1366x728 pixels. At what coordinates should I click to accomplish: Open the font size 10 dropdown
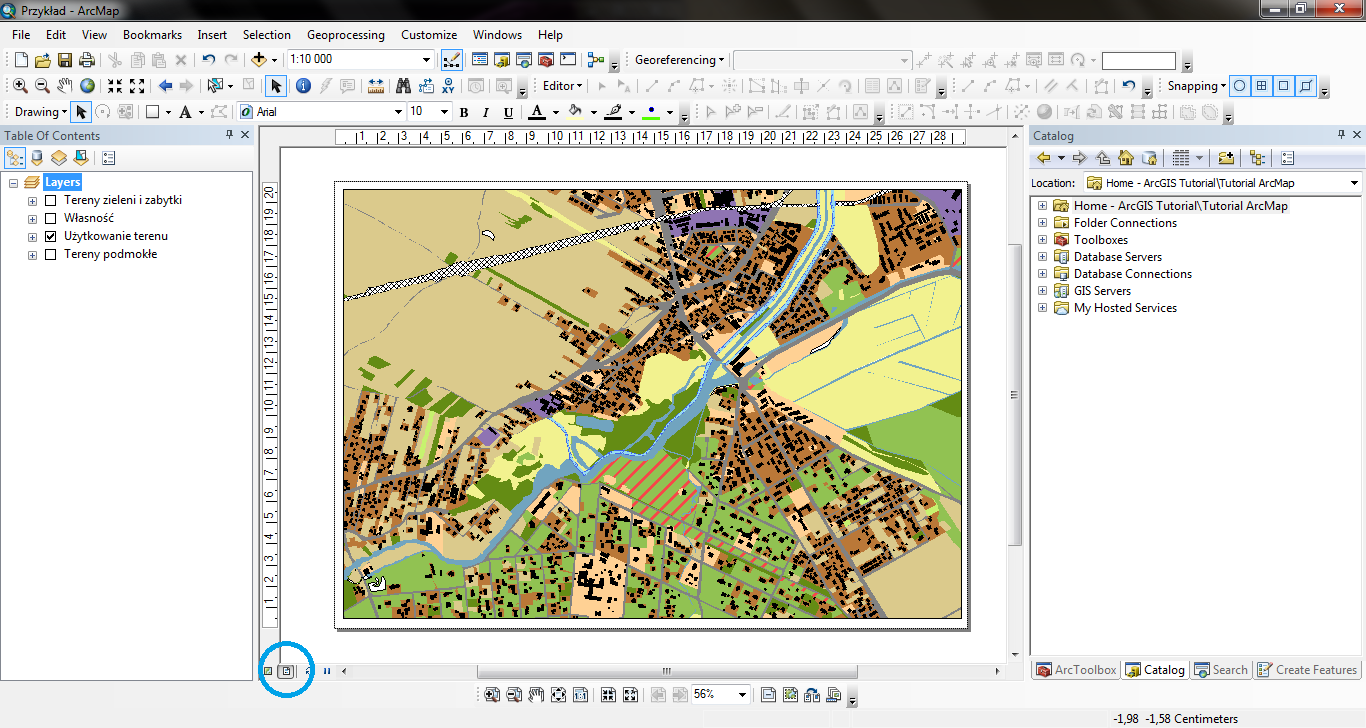click(444, 112)
